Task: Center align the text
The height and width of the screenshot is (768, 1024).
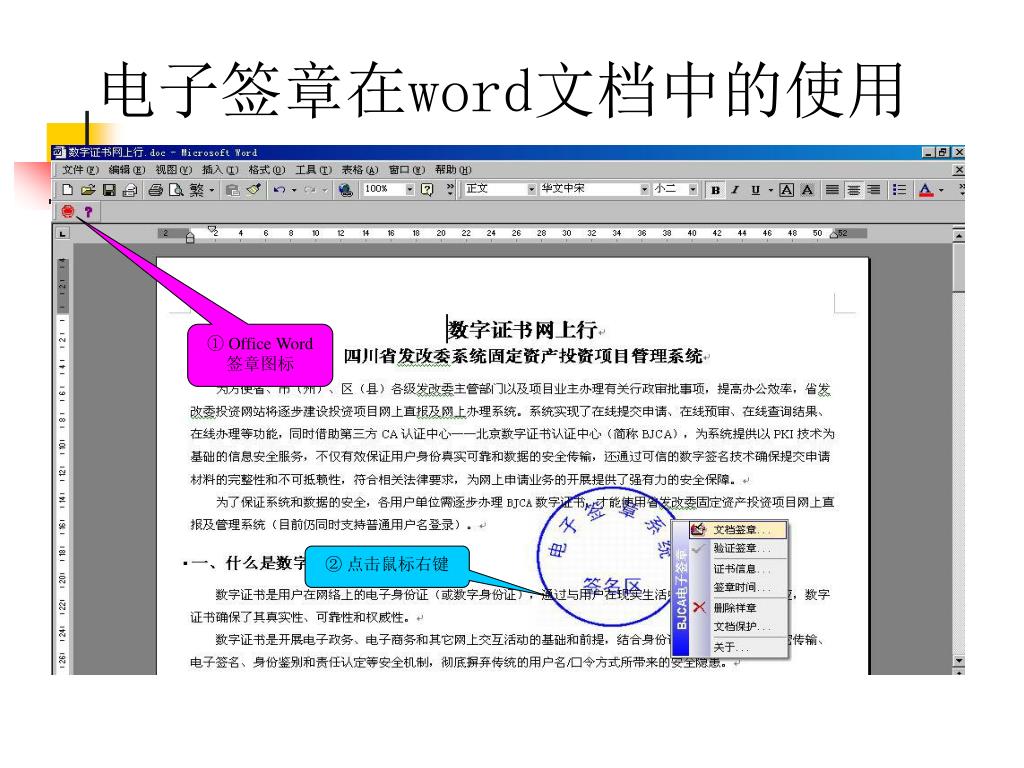Action: click(853, 190)
